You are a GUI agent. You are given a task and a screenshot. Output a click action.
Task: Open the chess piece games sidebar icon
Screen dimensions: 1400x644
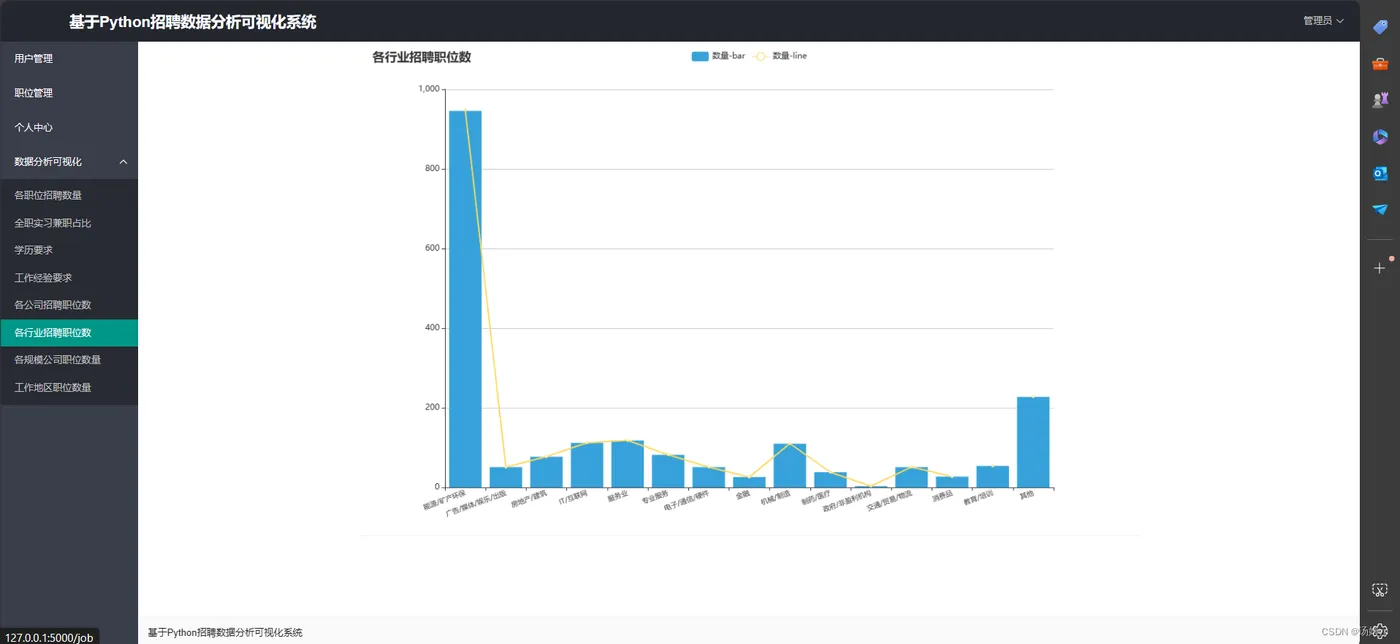point(1380,100)
